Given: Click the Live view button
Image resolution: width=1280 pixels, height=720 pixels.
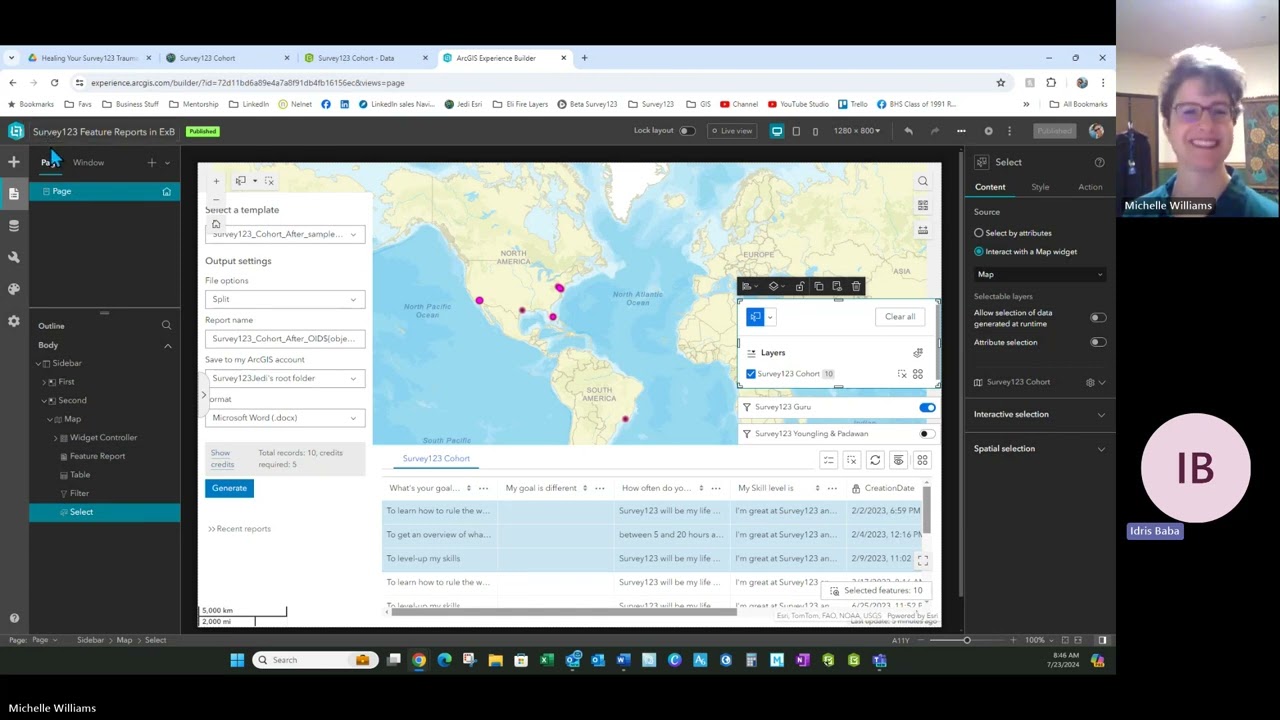Looking at the screenshot, I should [731, 131].
